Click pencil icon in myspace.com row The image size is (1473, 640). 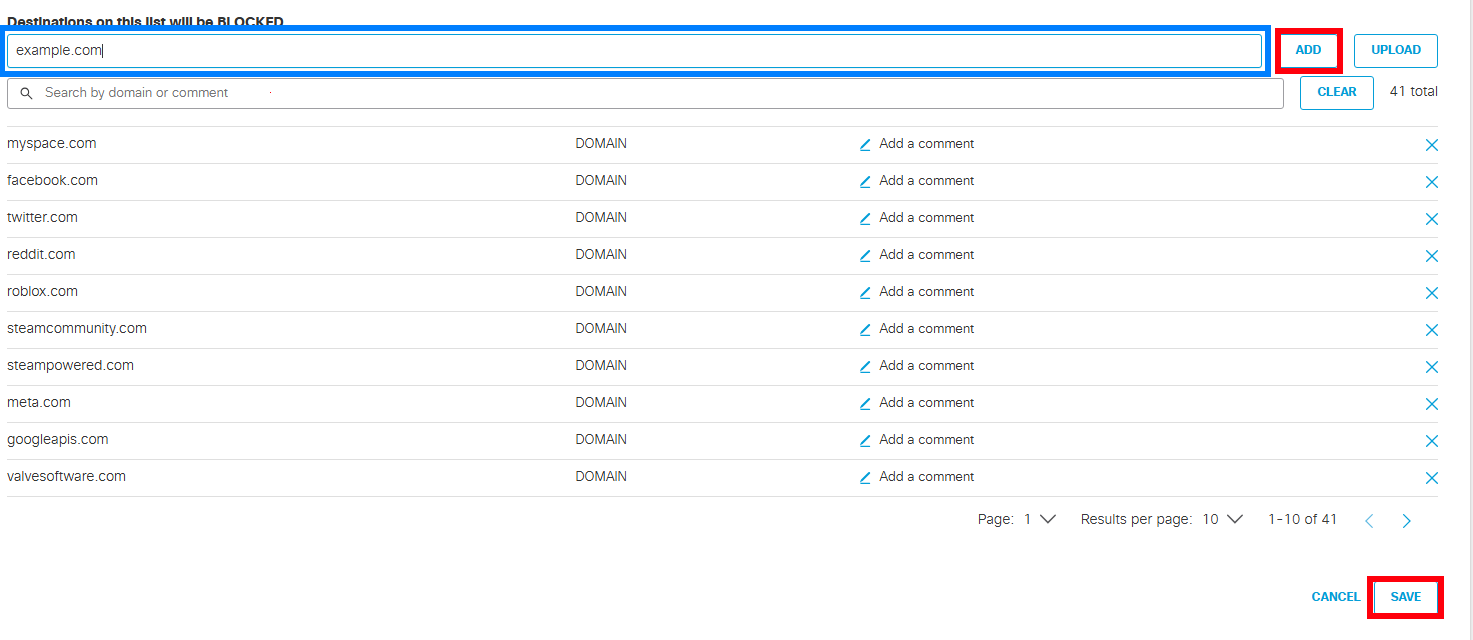coord(865,144)
